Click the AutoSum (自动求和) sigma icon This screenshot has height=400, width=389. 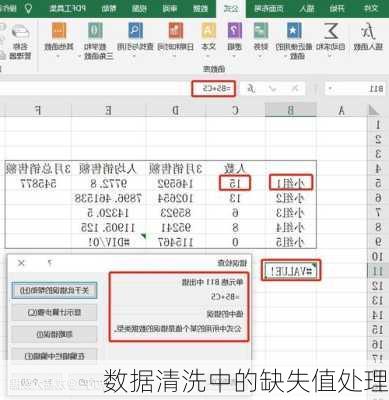(331, 32)
